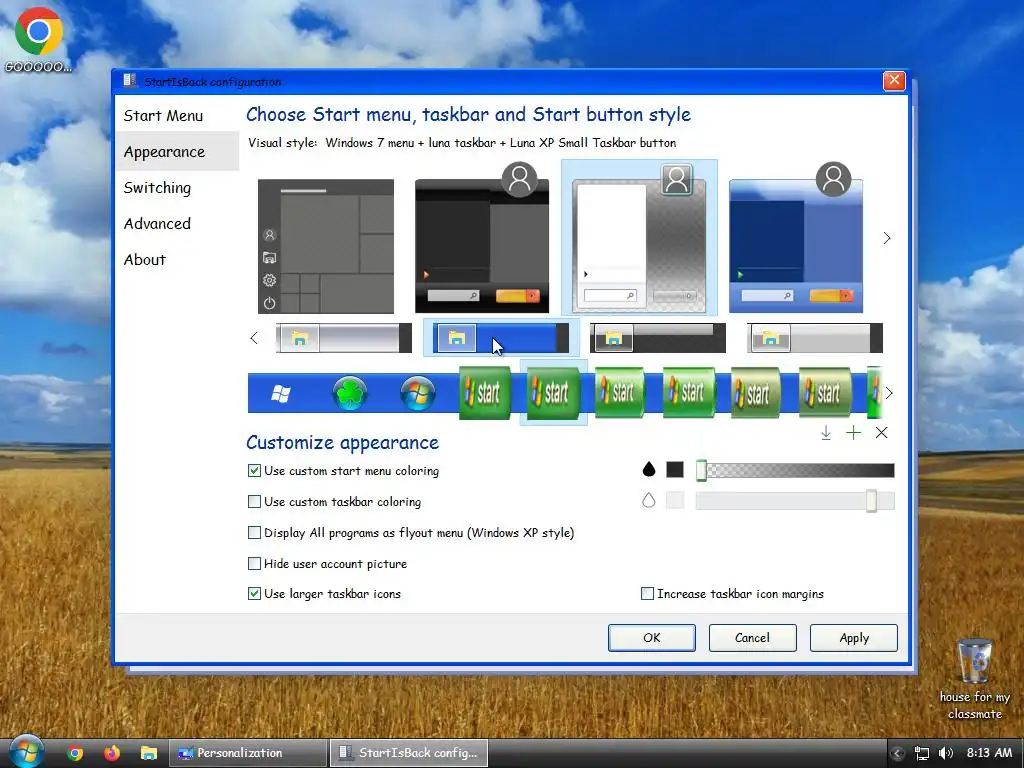This screenshot has width=1024, height=768.
Task: Choose the blue luna taskbar style preview
Action: pos(501,338)
